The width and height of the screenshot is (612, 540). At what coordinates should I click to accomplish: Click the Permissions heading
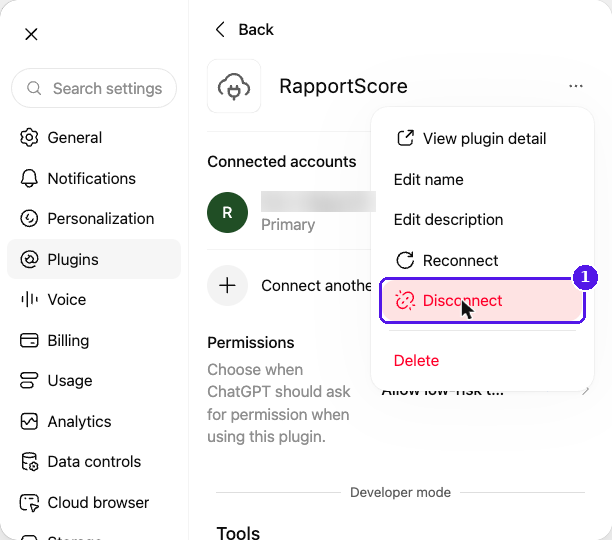point(251,343)
